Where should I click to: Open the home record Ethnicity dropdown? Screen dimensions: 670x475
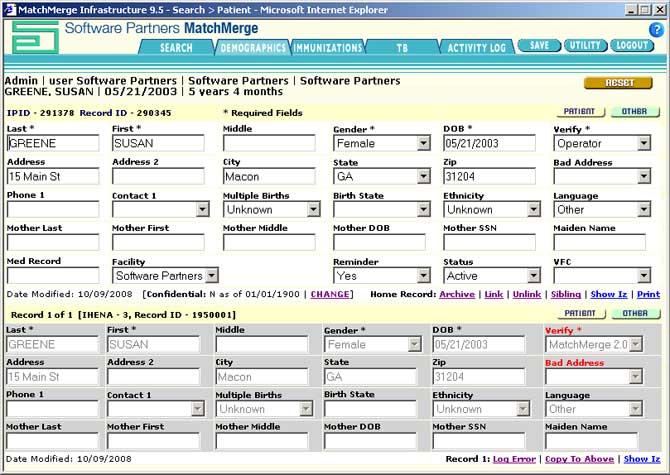pos(534,209)
